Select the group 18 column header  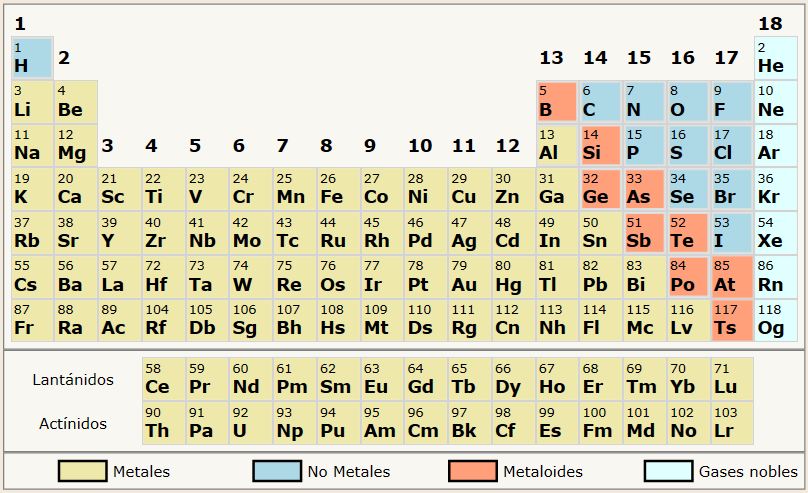click(x=770, y=24)
